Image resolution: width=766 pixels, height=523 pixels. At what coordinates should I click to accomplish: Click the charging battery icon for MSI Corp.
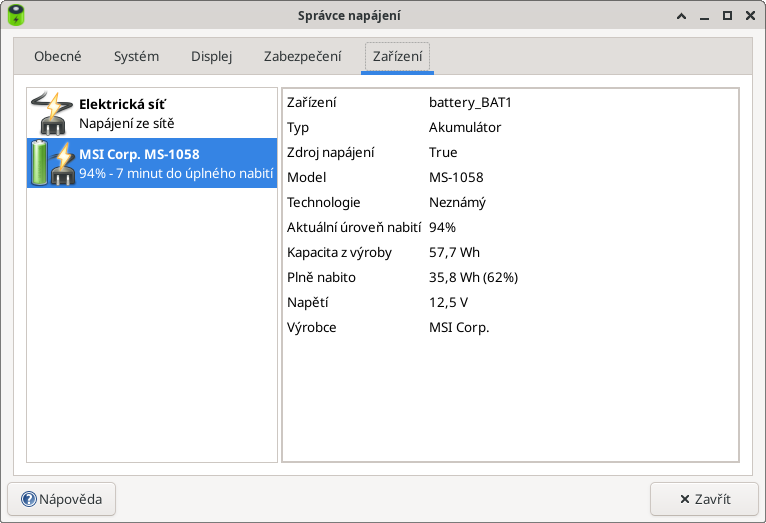click(x=53, y=163)
